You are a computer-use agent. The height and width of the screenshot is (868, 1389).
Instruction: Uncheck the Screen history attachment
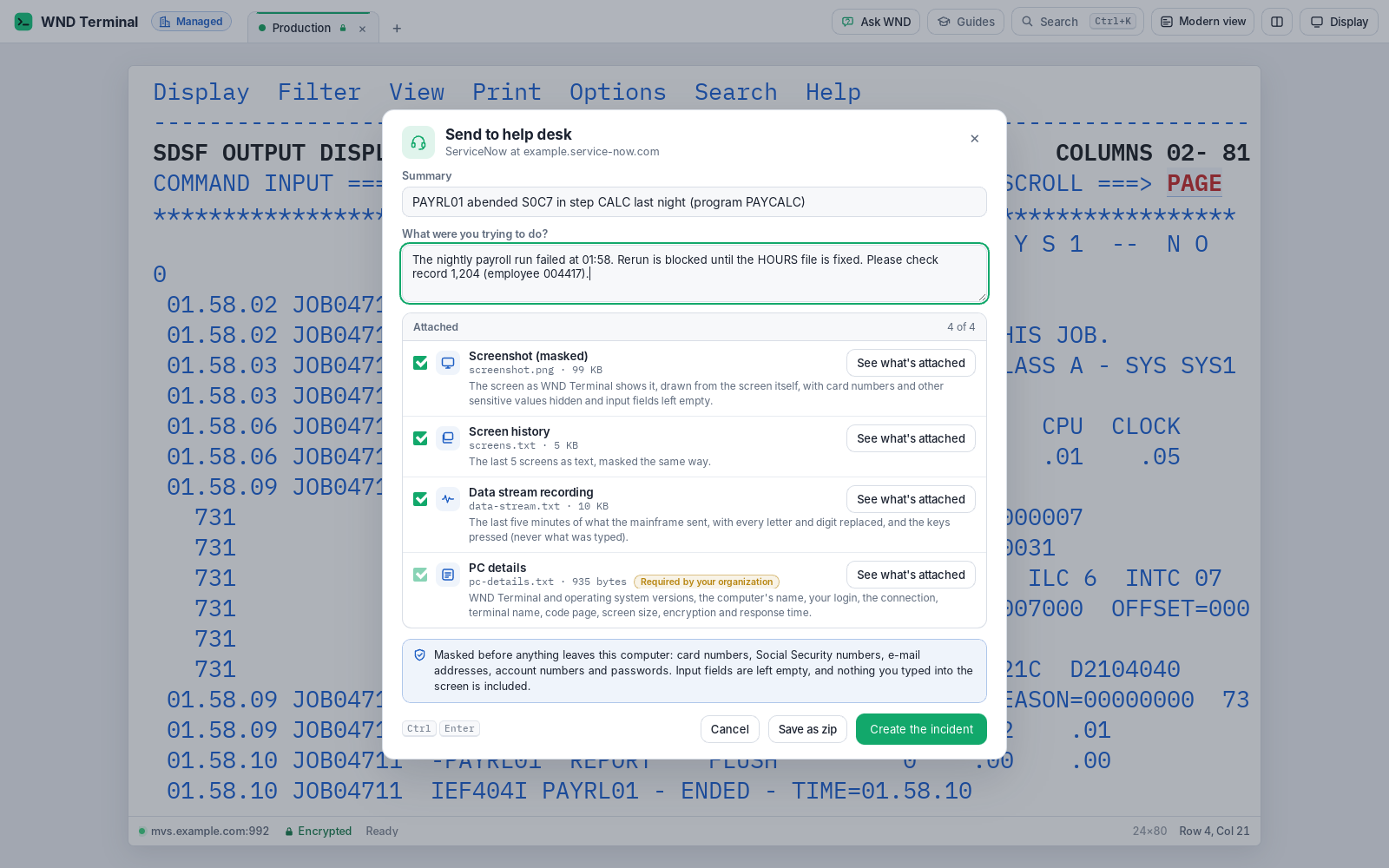coord(420,438)
